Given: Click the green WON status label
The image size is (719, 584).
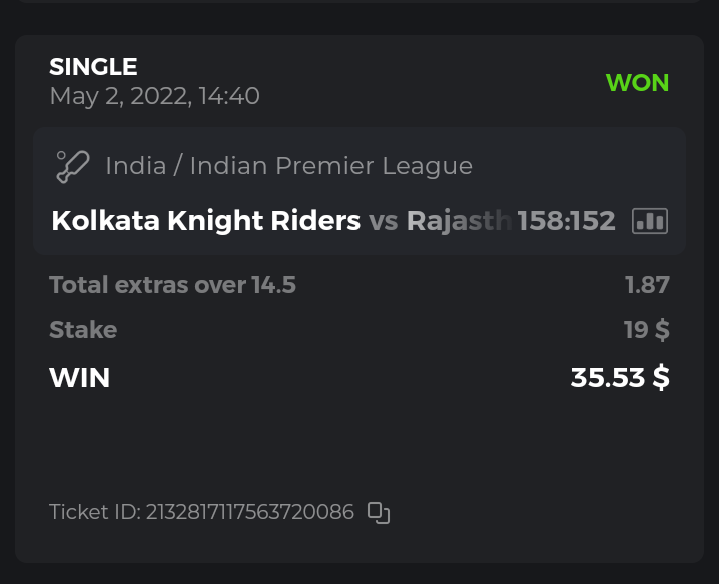Looking at the screenshot, I should click(637, 83).
